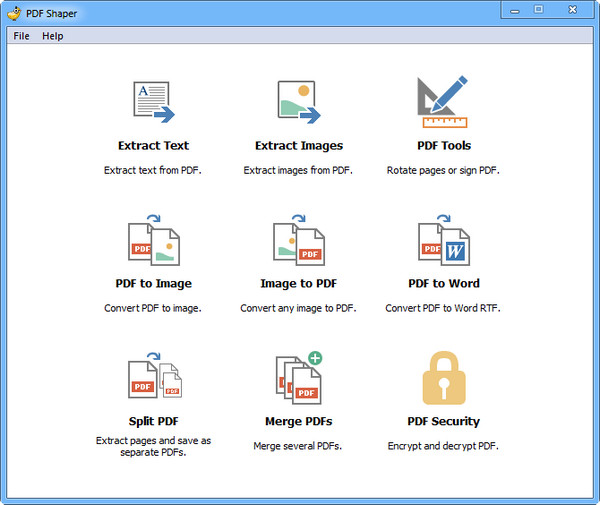
Task: Click the "Merge PDFs" label
Action: click(x=298, y=421)
